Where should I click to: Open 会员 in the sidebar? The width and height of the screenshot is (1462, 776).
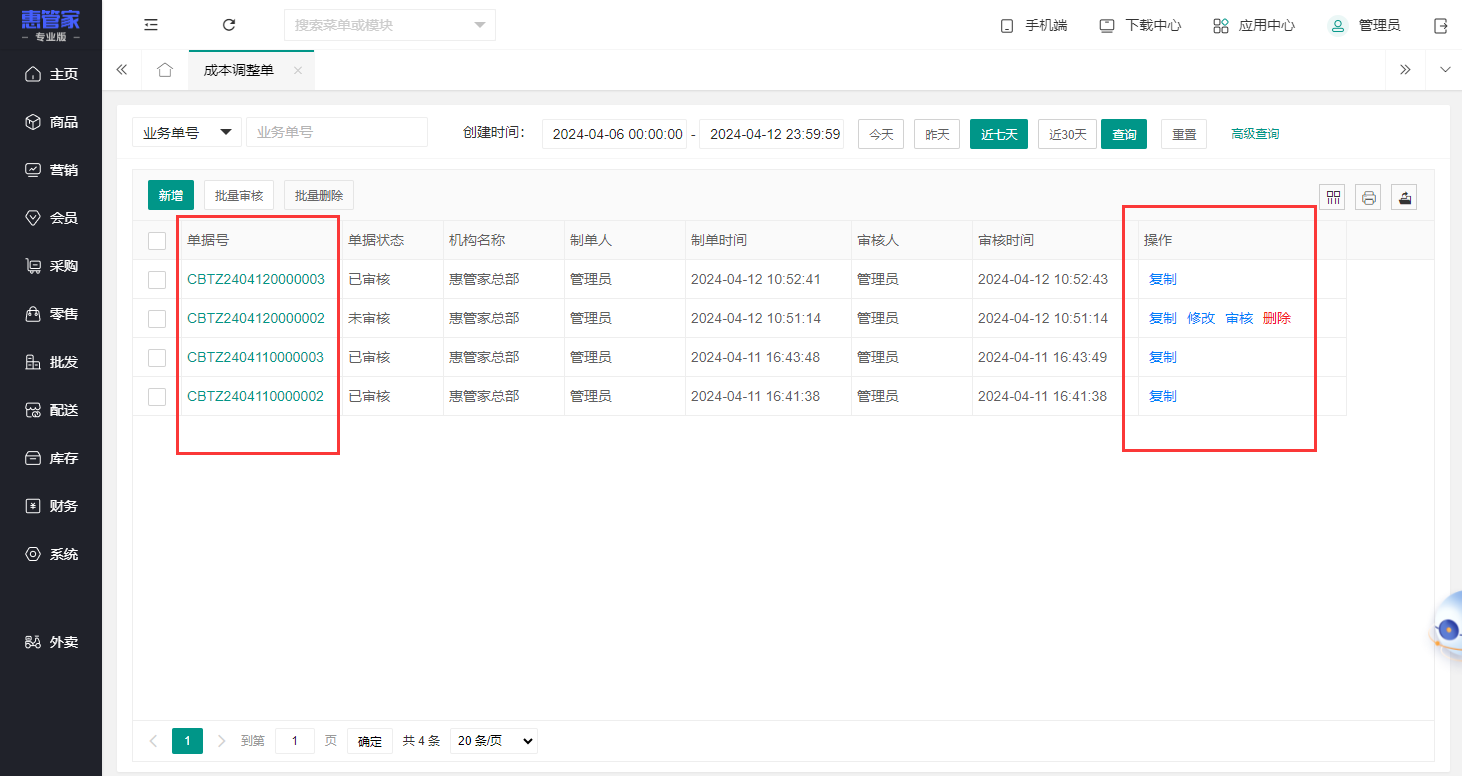(51, 218)
